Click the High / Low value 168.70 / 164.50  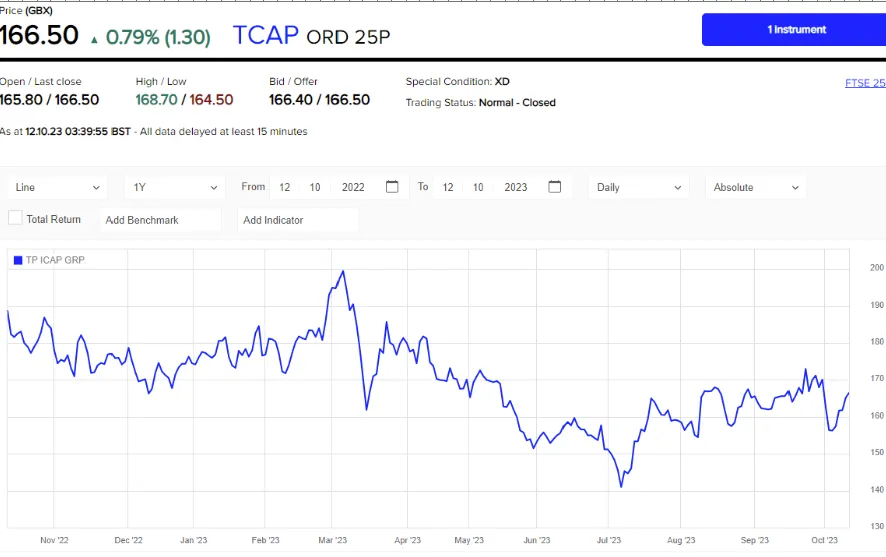(x=184, y=99)
